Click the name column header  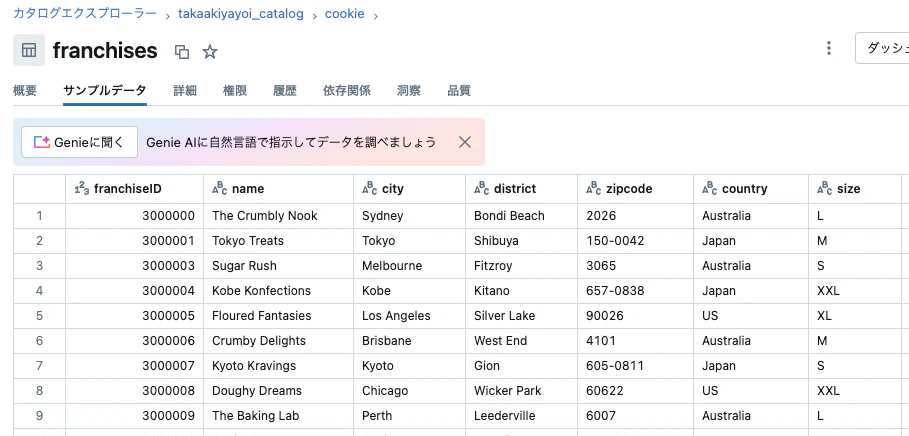coord(278,189)
